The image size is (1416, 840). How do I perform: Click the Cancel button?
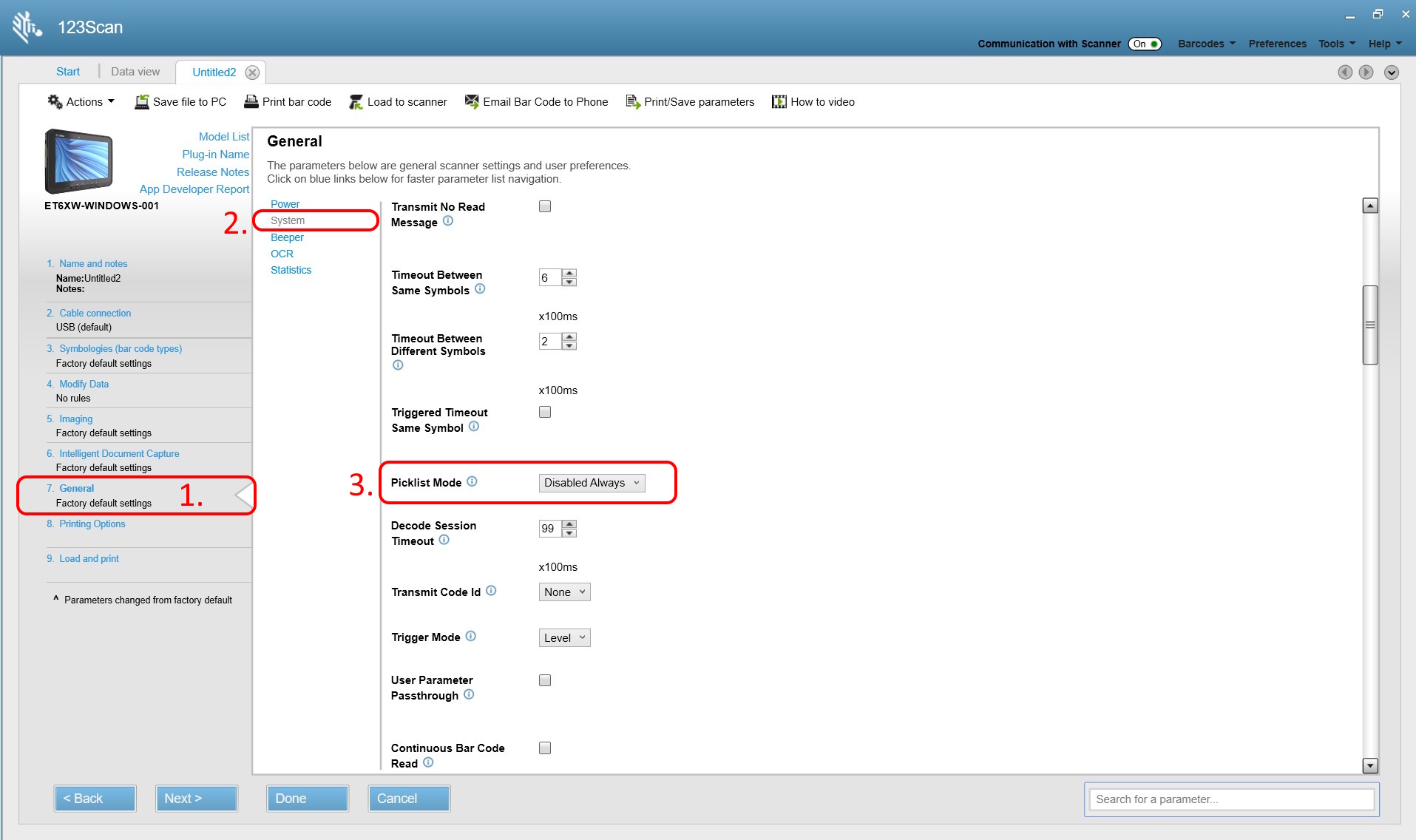[x=409, y=799]
